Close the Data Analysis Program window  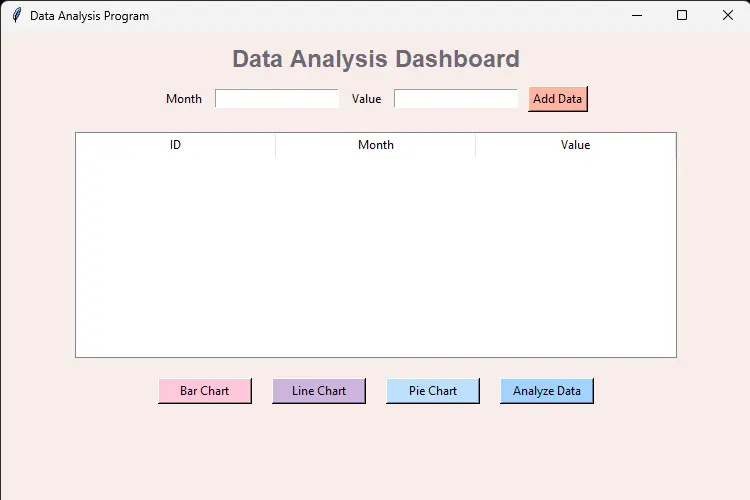point(727,15)
